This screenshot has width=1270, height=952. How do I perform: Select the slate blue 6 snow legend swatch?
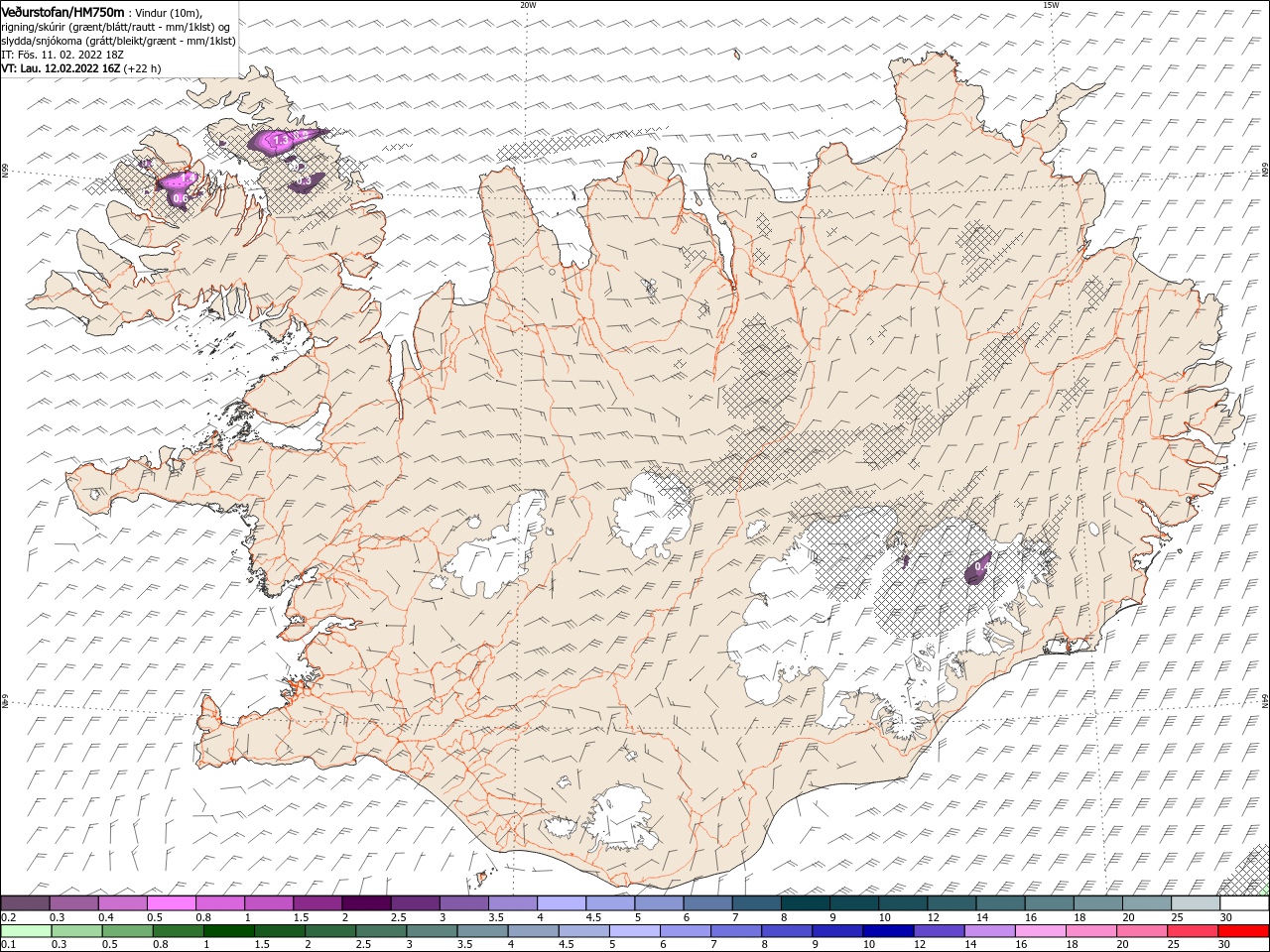[707, 903]
